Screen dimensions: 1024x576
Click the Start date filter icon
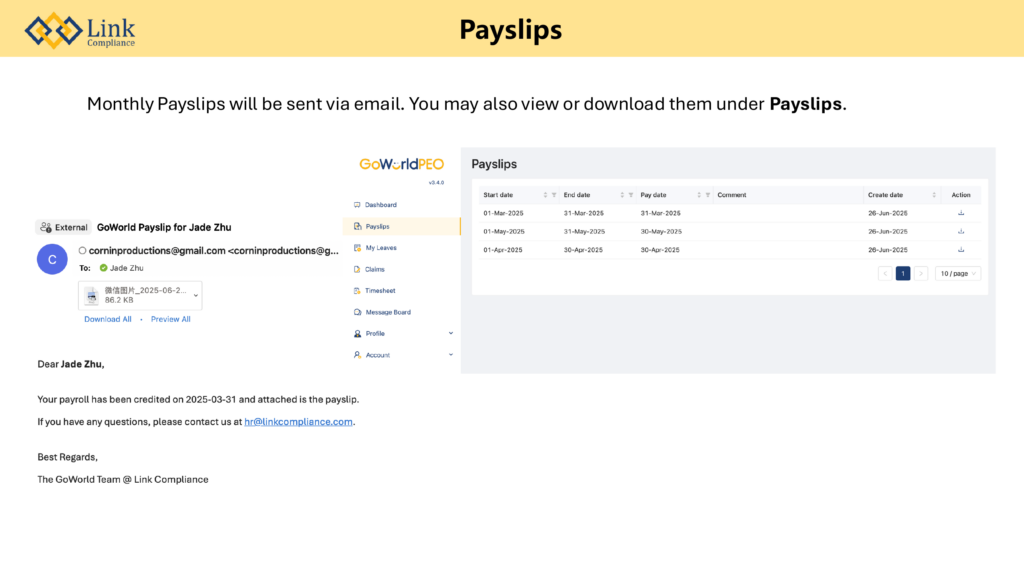click(554, 195)
